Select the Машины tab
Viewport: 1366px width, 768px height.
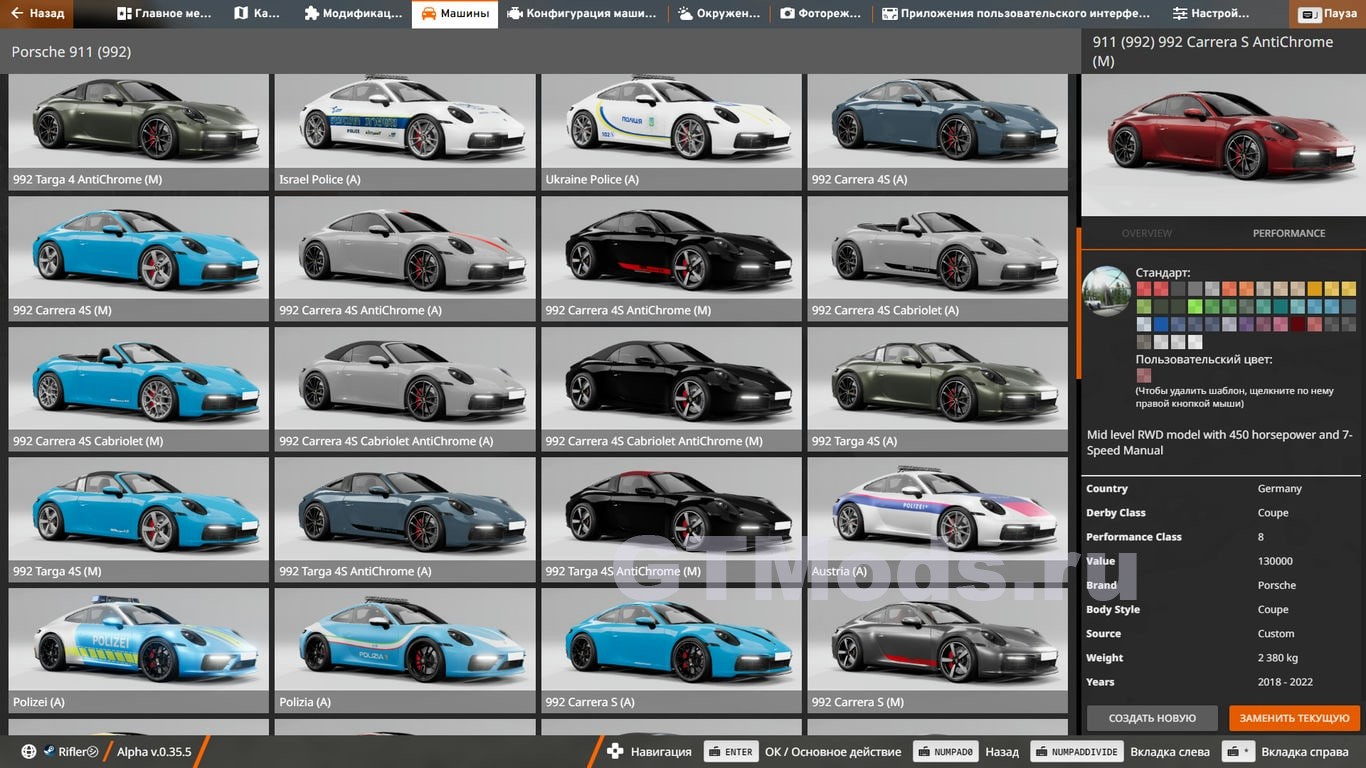tap(455, 14)
